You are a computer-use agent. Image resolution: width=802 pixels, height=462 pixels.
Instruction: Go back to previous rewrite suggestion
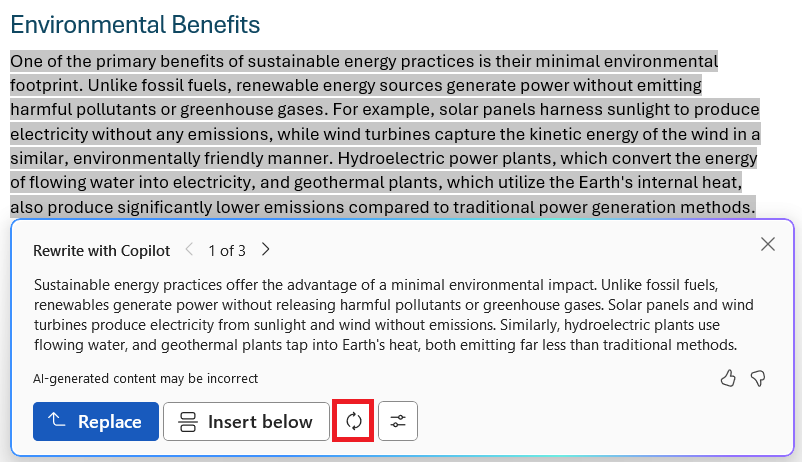[189, 250]
